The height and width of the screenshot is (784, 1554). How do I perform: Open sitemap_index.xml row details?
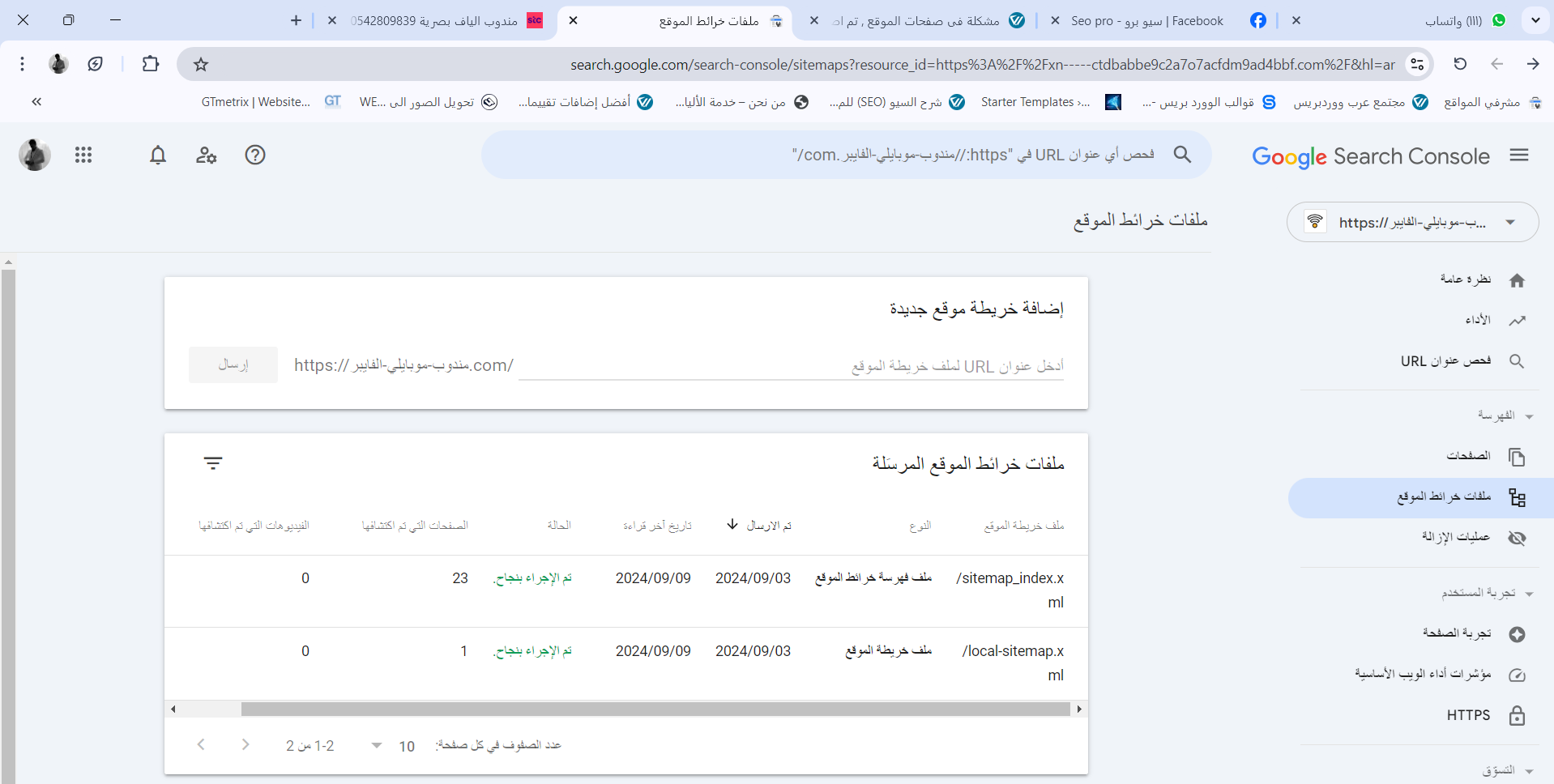pos(625,591)
